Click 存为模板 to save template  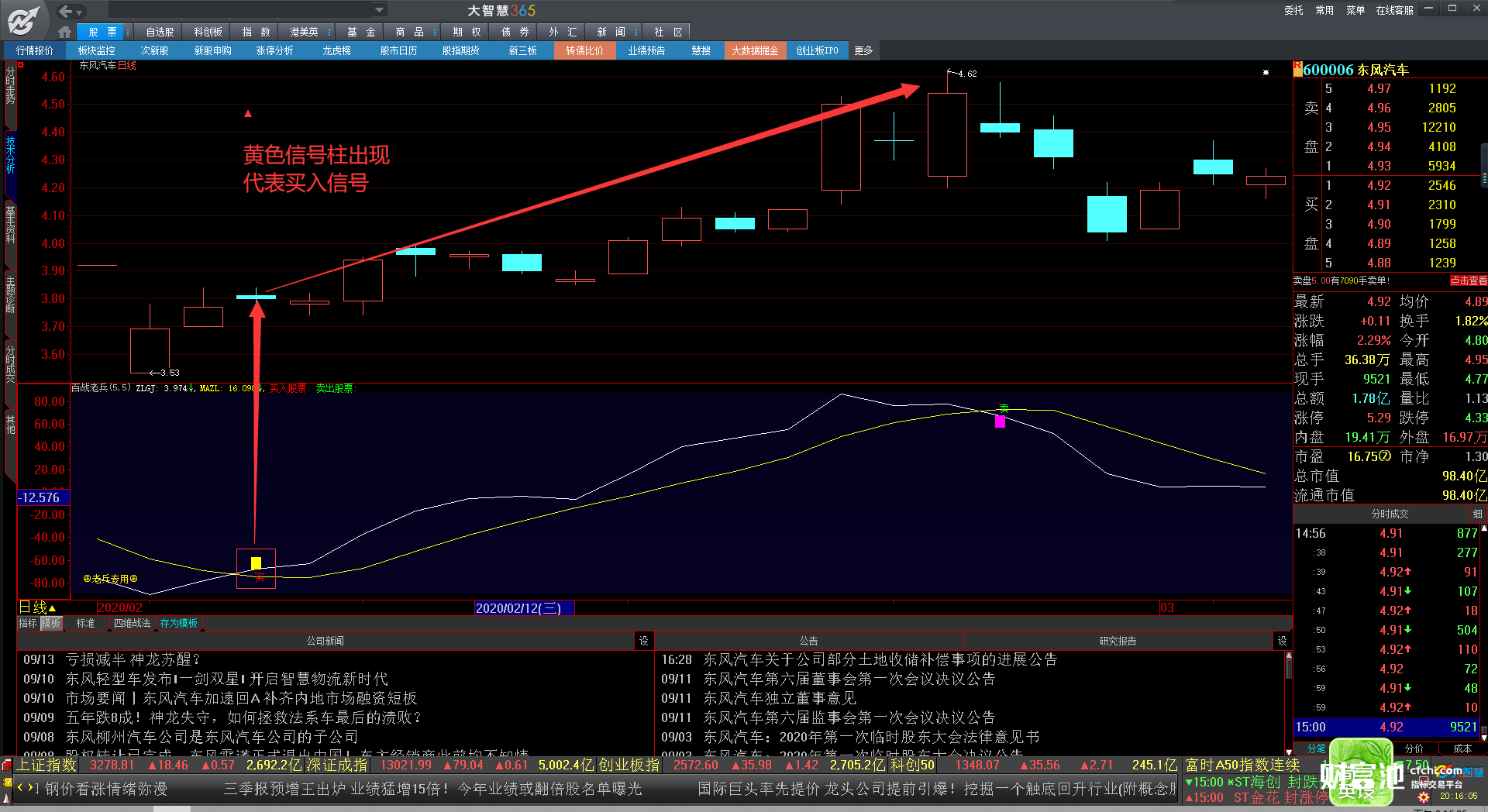tap(179, 623)
